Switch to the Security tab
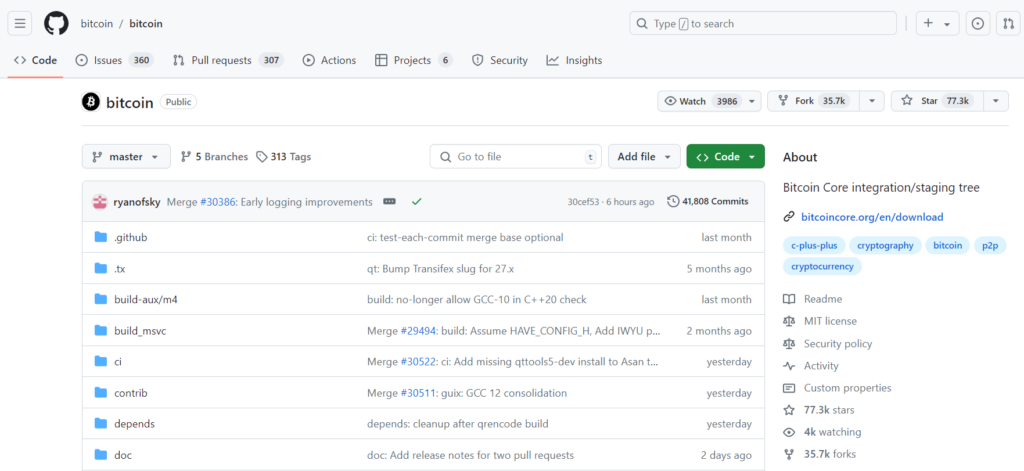1024x471 pixels. (500, 60)
